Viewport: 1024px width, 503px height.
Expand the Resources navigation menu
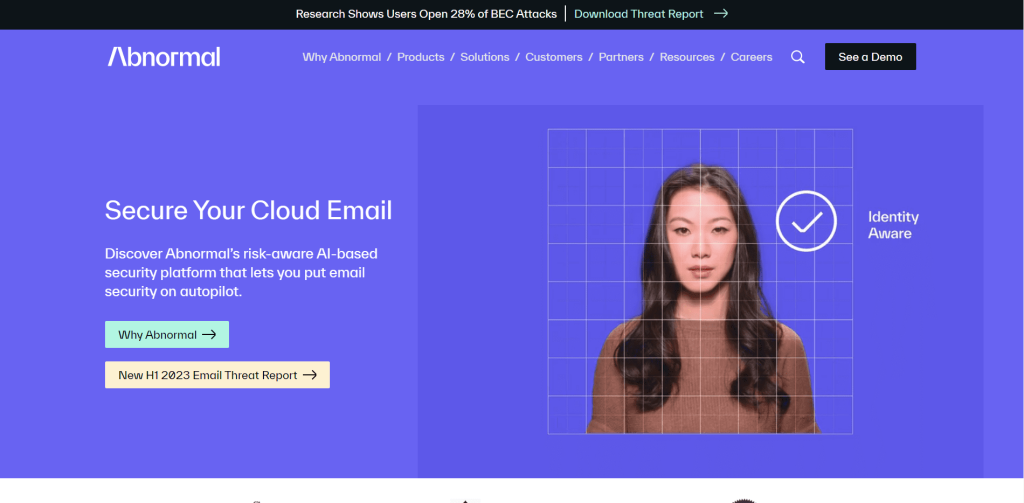pos(687,57)
